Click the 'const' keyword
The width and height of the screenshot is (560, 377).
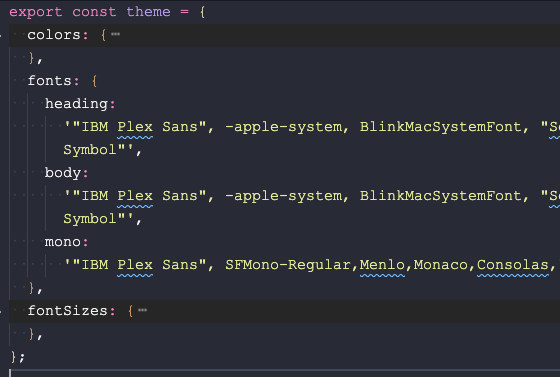tap(94, 12)
